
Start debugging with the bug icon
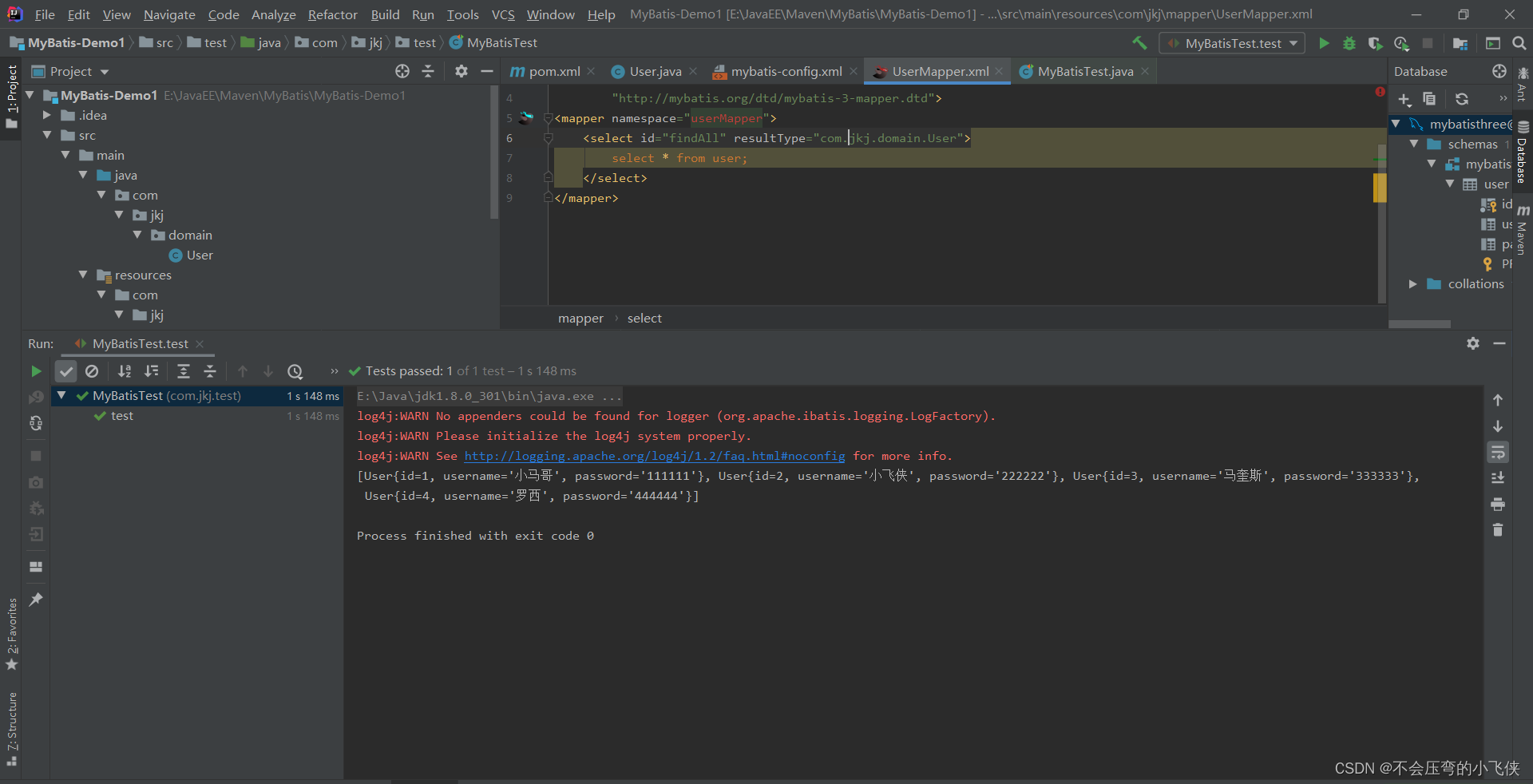[x=1349, y=43]
